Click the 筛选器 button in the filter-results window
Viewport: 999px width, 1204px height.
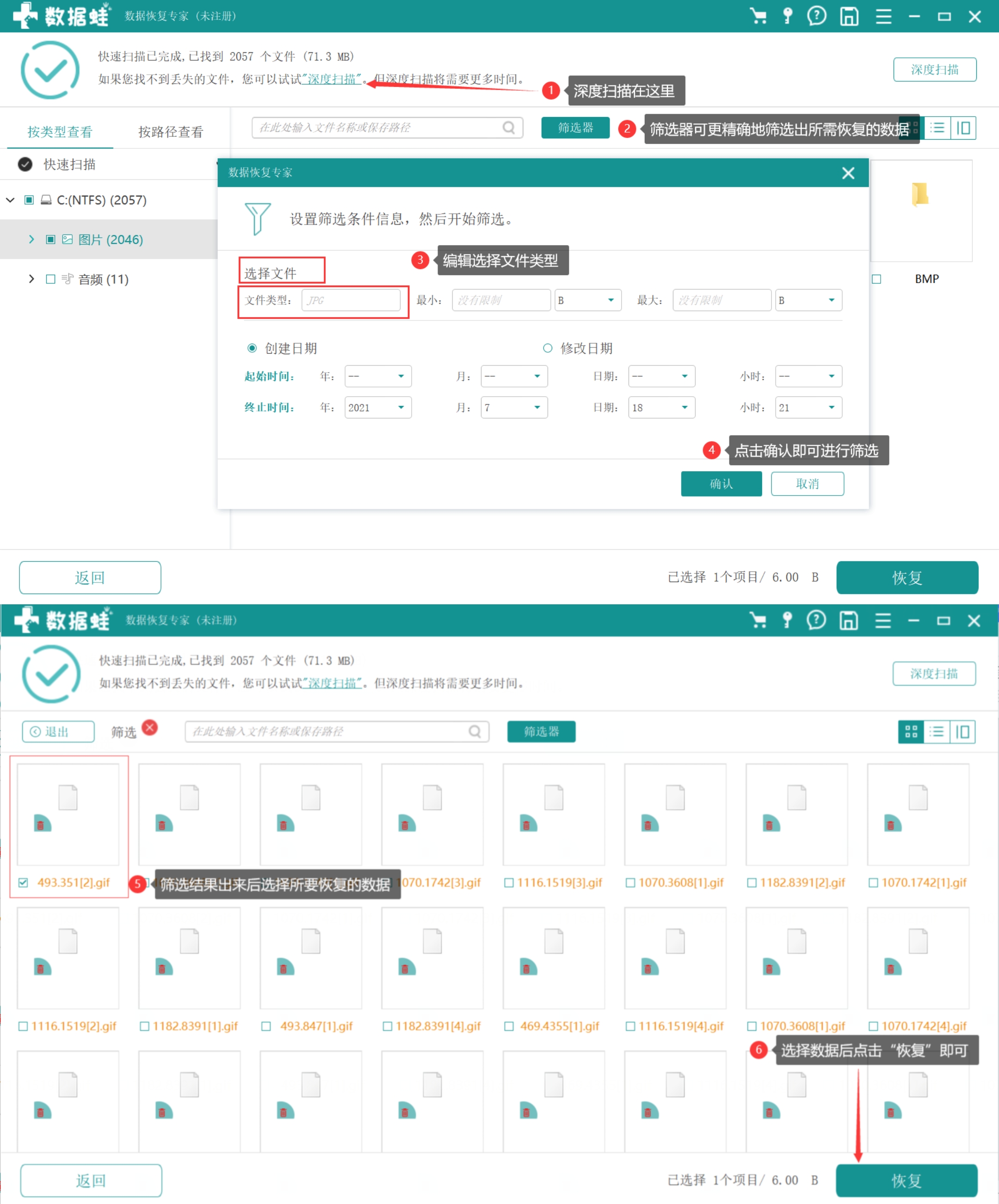coord(542,731)
